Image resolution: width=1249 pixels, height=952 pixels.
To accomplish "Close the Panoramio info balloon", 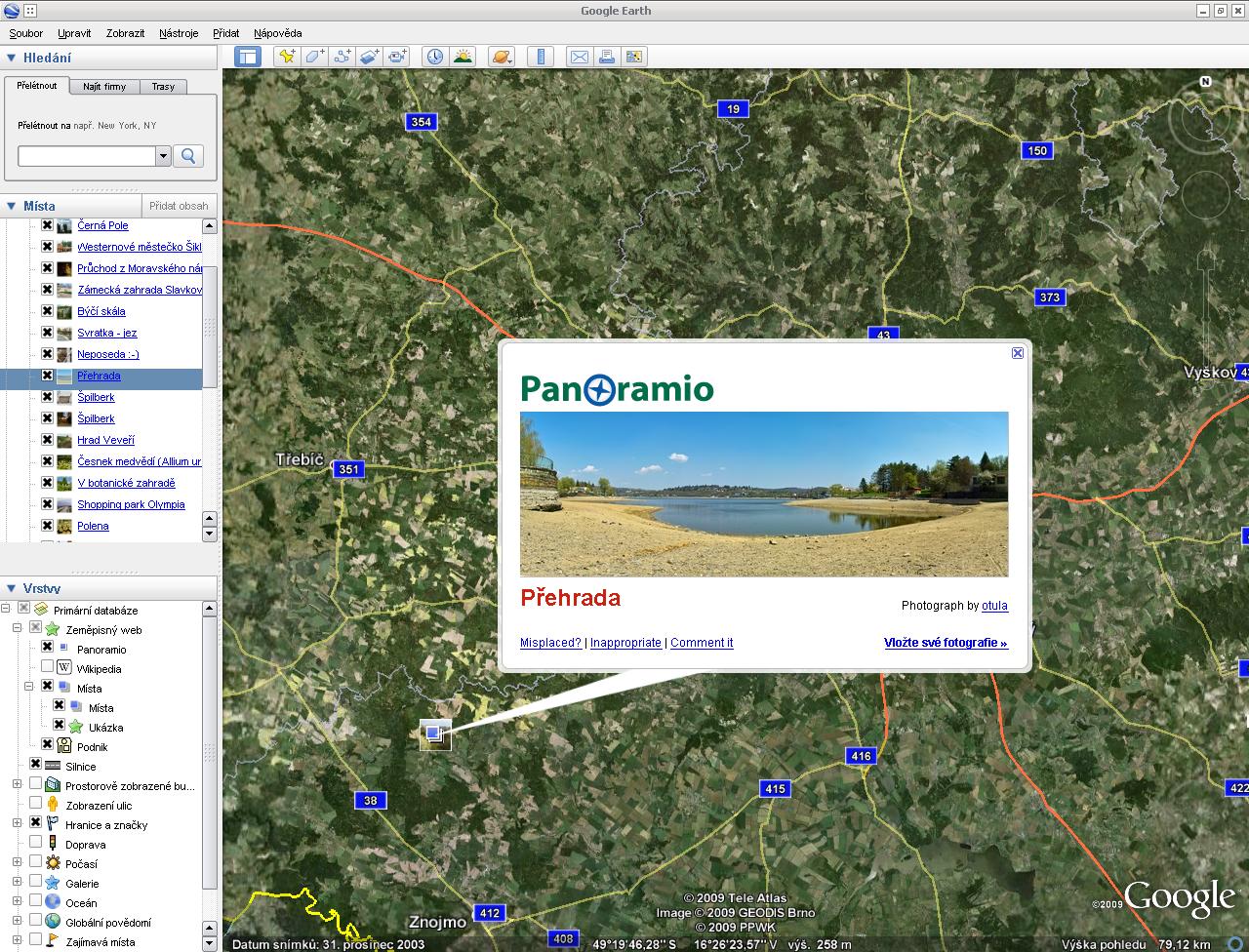I will coord(1018,353).
